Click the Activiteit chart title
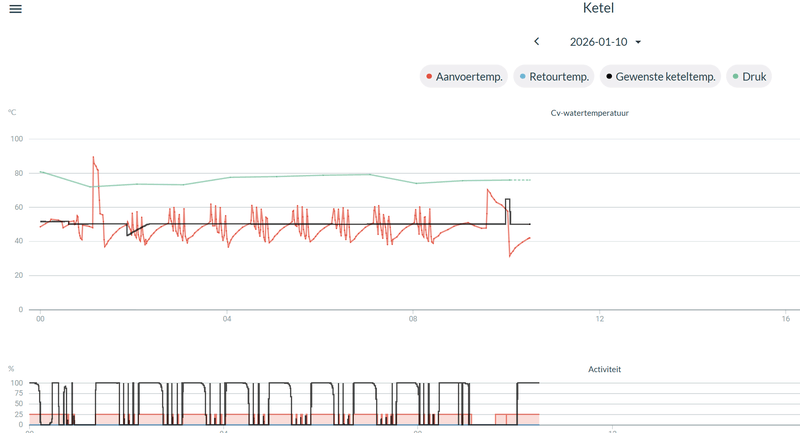The image size is (800, 433). [605, 369]
